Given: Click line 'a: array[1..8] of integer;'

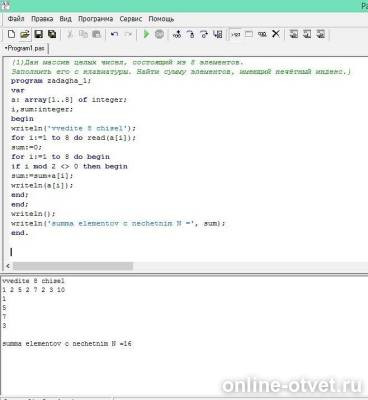Looking at the screenshot, I should tap(69, 100).
